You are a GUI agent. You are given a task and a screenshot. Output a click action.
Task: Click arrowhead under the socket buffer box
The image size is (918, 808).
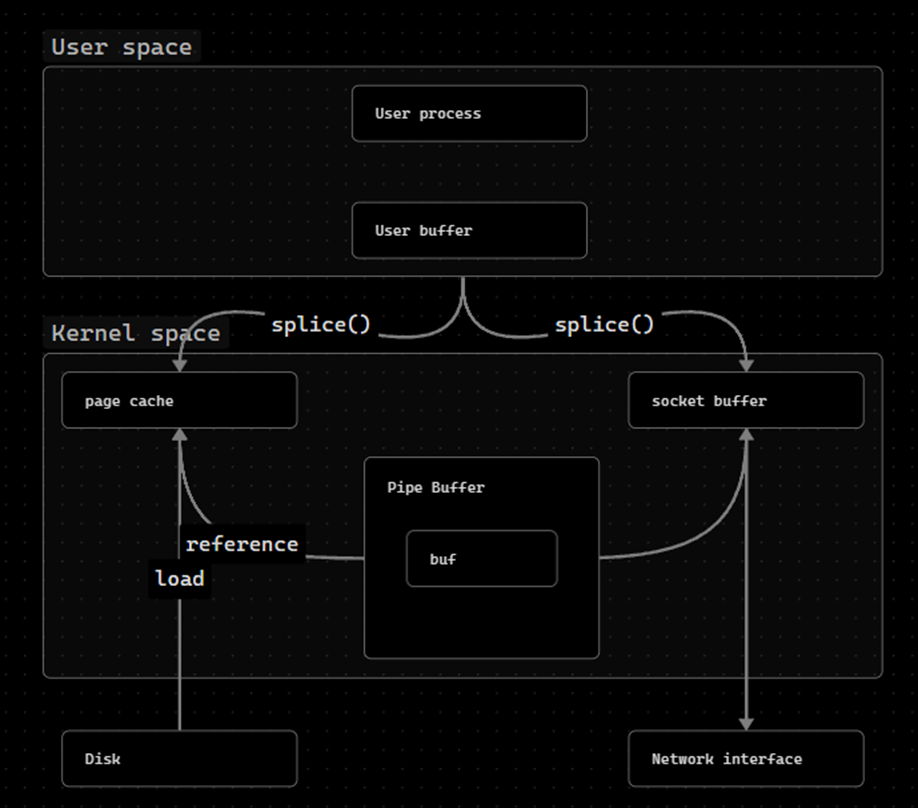[746, 436]
